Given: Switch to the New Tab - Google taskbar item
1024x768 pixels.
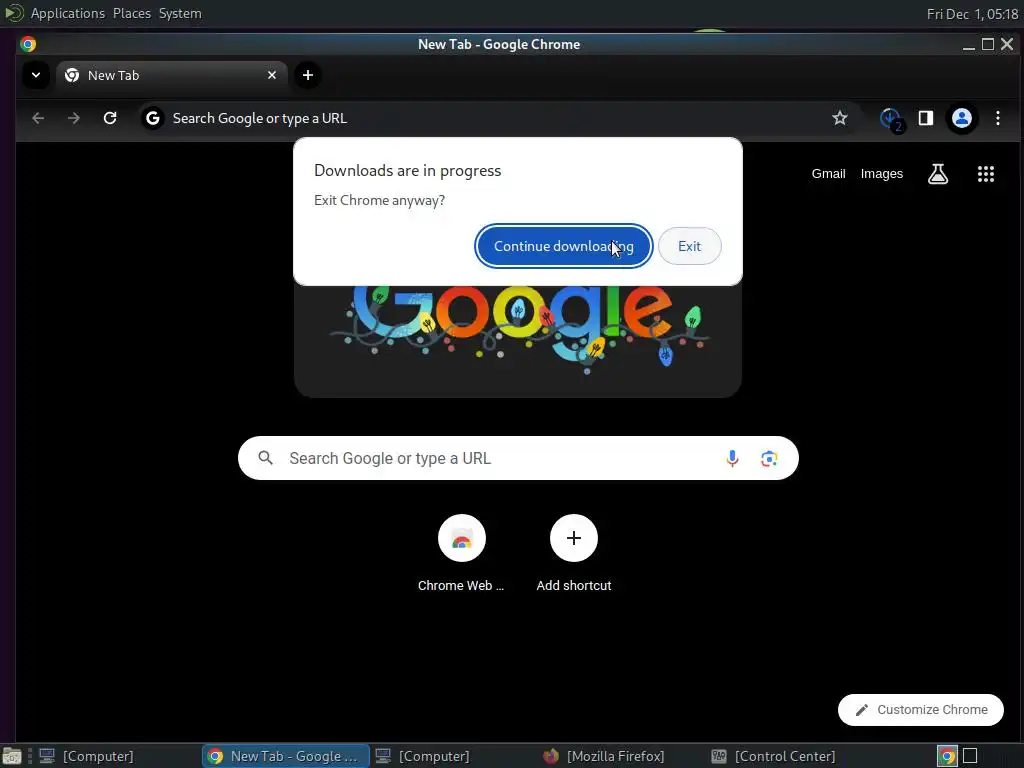Looking at the screenshot, I should 285,756.
